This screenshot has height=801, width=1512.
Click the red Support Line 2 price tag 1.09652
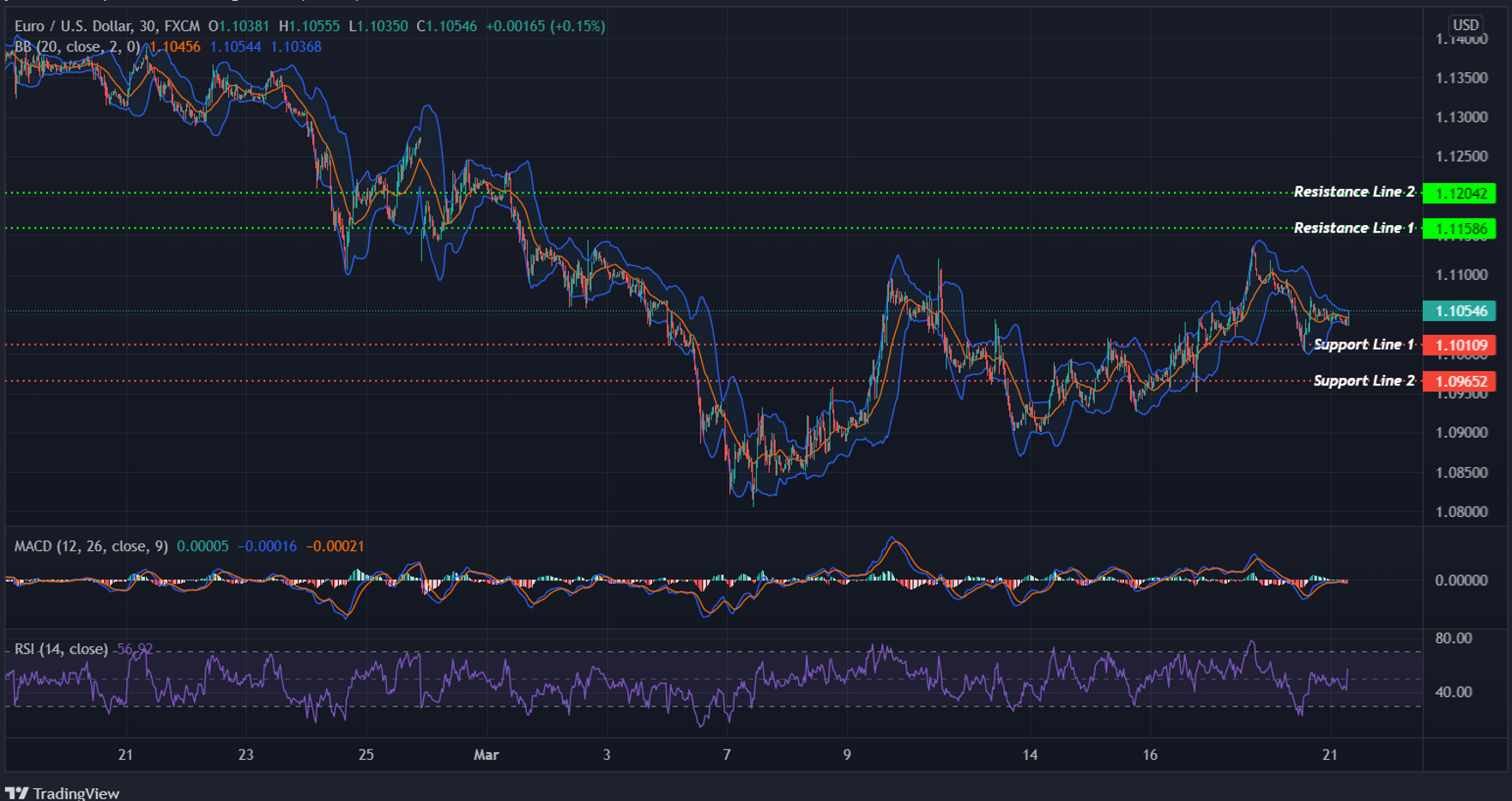[x=1459, y=380]
